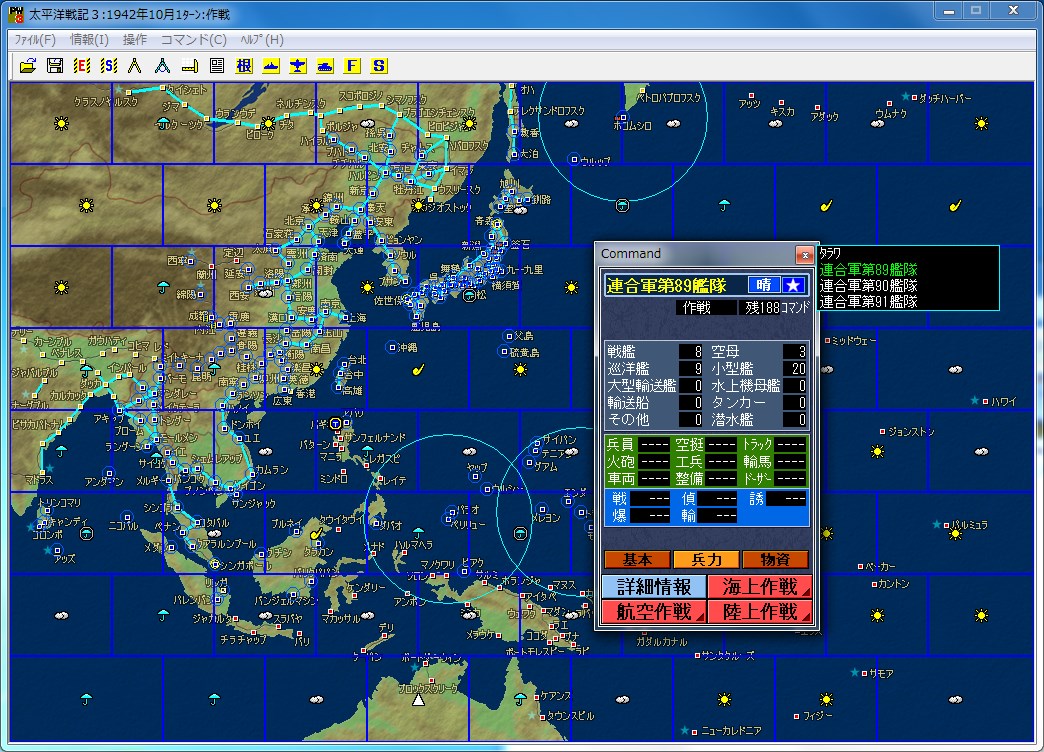Image resolution: width=1044 pixels, height=752 pixels.
Task: Open the 操作 menu
Action: tap(135, 40)
